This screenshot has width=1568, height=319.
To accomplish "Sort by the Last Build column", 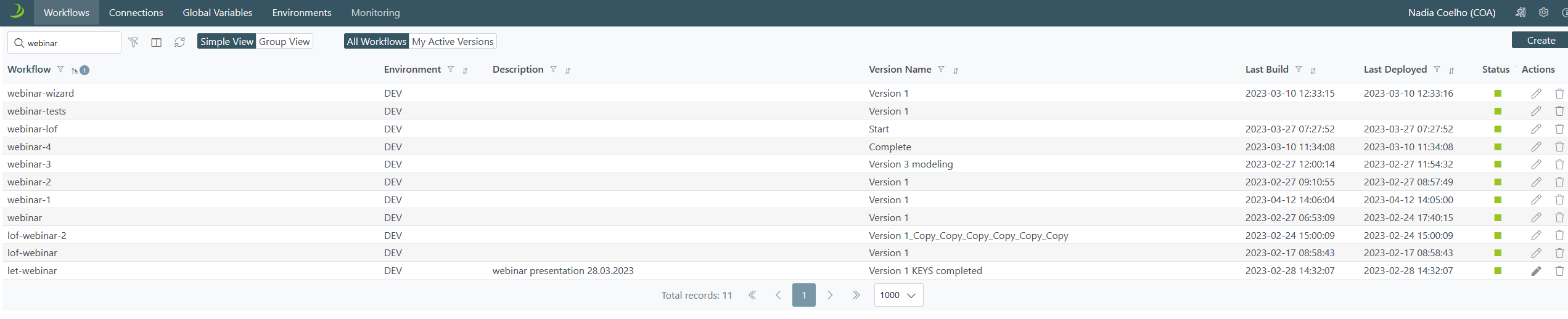I will pyautogui.click(x=1313, y=71).
